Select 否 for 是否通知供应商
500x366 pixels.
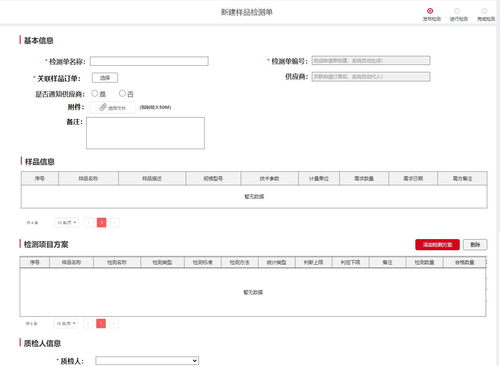click(x=122, y=94)
